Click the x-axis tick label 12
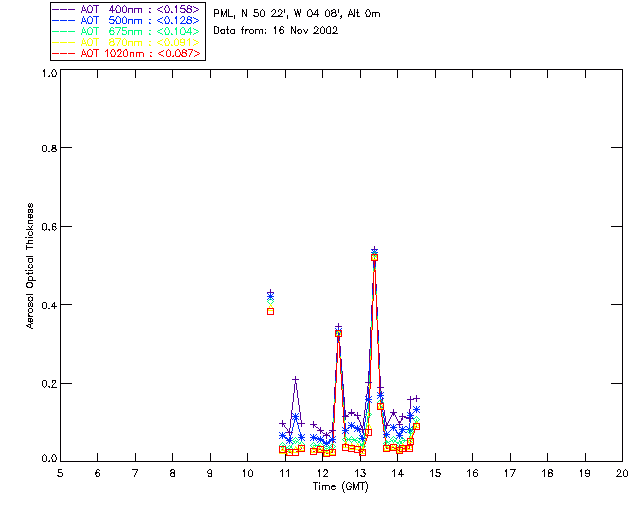640x512 pixels. pyautogui.click(x=322, y=473)
